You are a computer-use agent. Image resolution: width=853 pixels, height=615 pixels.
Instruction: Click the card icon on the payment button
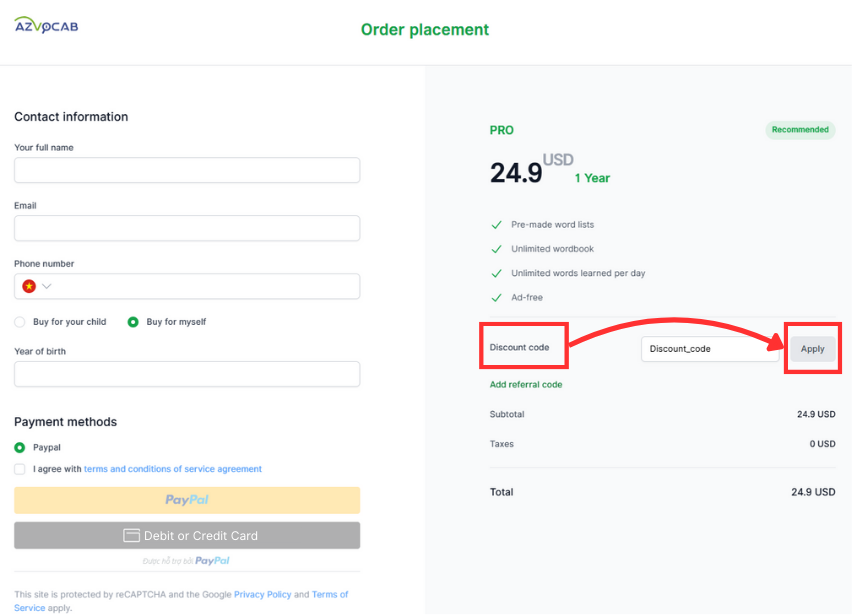point(131,535)
